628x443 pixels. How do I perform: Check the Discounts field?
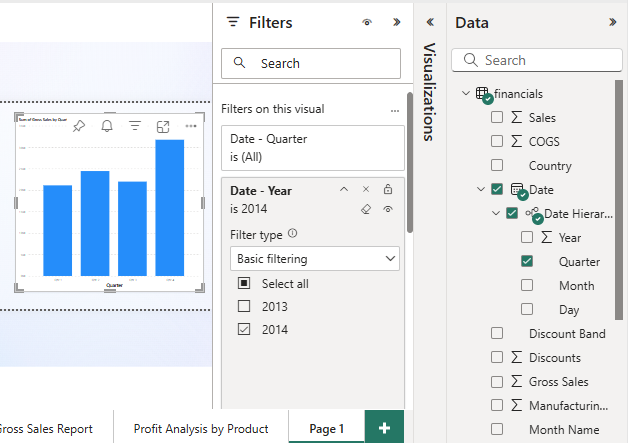click(x=497, y=357)
